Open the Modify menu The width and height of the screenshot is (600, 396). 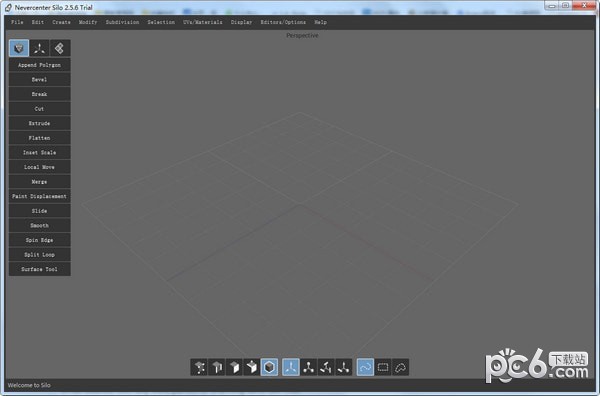point(88,22)
